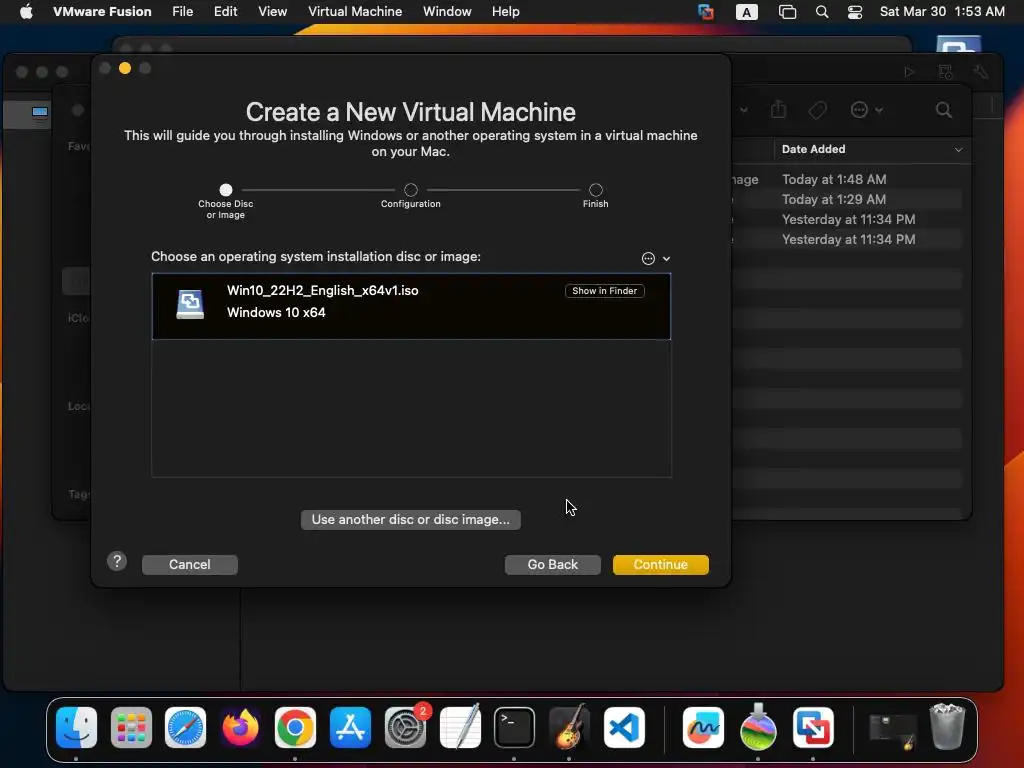Viewport: 1024px width, 768px height.
Task: Sort by the Date Added column header
Action: (x=872, y=149)
